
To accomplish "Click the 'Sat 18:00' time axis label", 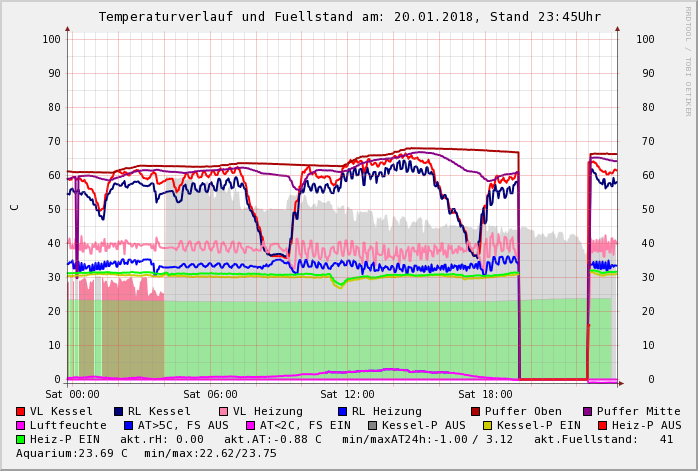I will tap(485, 395).
